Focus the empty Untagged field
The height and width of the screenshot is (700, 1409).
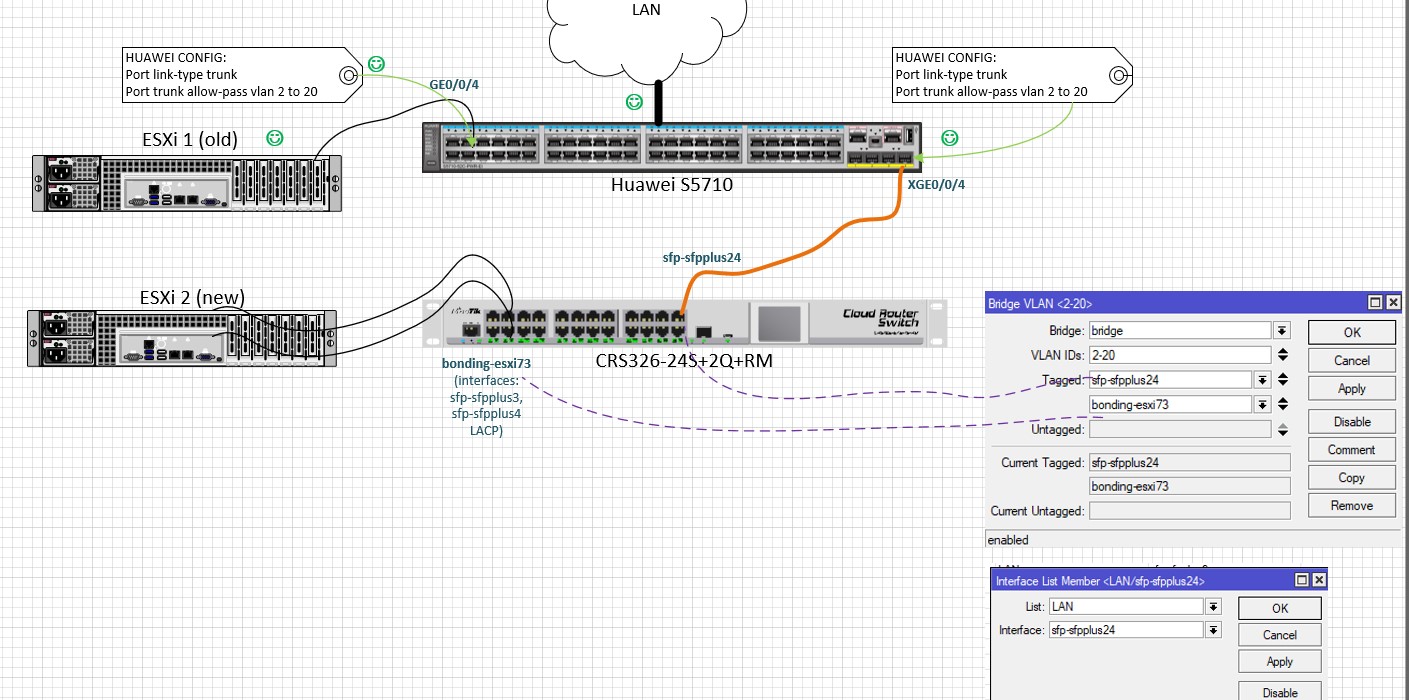coord(1180,429)
